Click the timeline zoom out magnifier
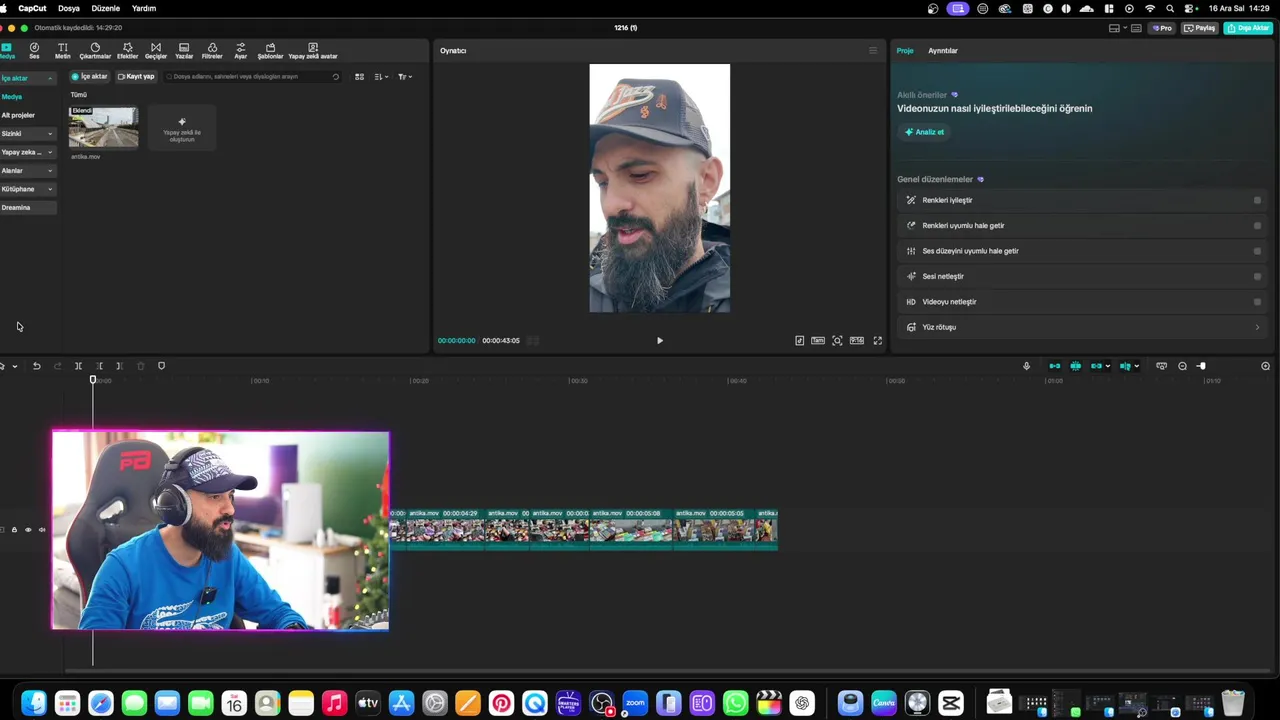1280x720 pixels. coord(1182,366)
